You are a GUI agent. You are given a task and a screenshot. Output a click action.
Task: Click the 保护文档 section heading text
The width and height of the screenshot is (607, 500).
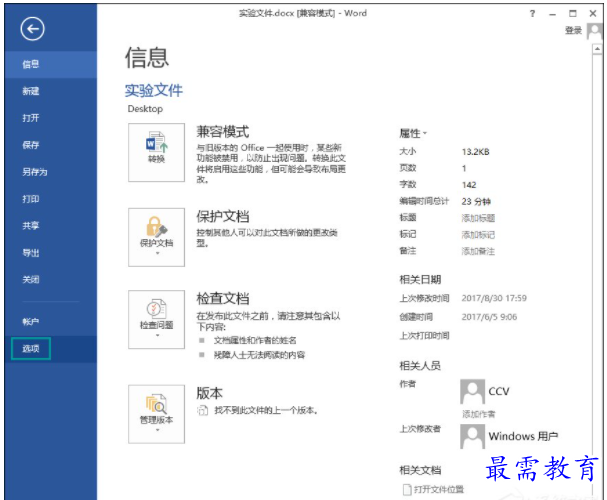point(223,217)
